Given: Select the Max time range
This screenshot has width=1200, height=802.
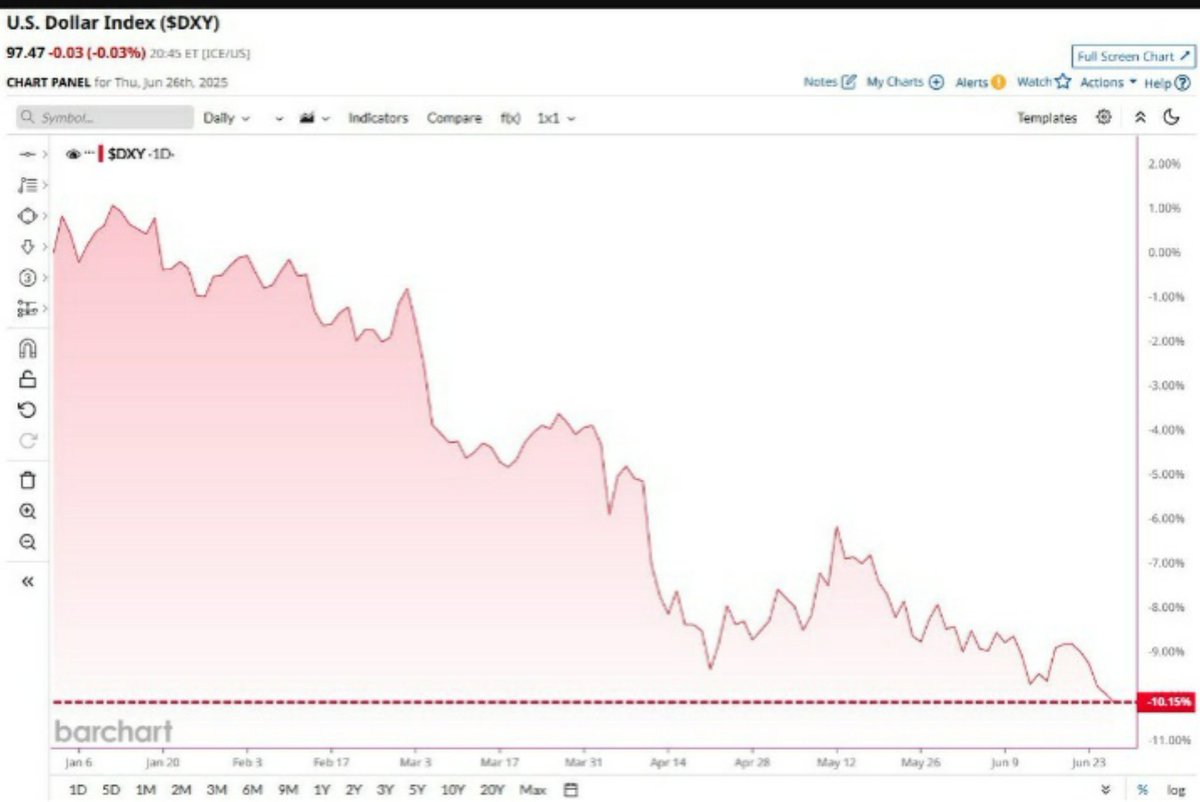Looking at the screenshot, I should [533, 790].
